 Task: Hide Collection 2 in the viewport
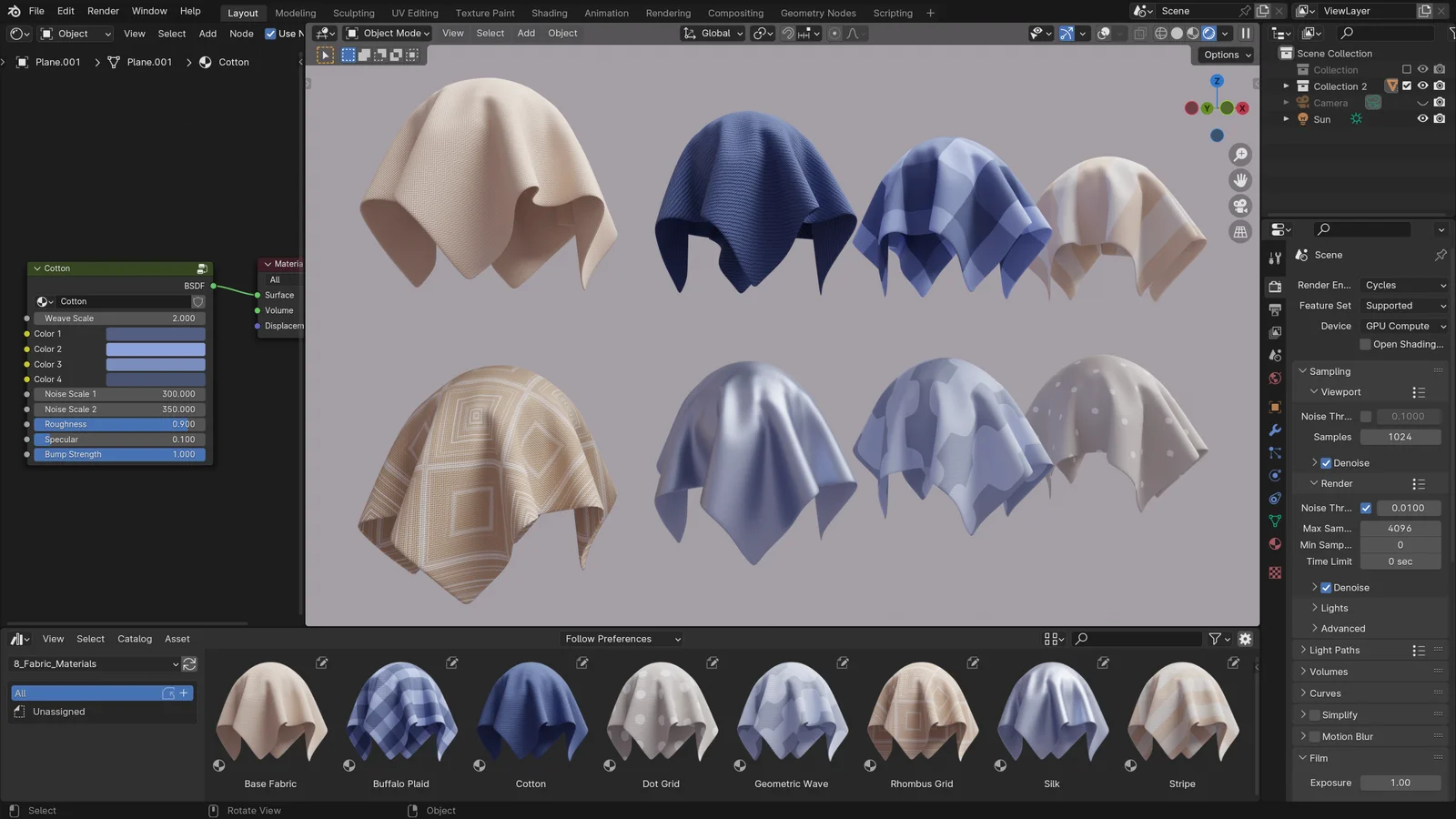(1423, 86)
